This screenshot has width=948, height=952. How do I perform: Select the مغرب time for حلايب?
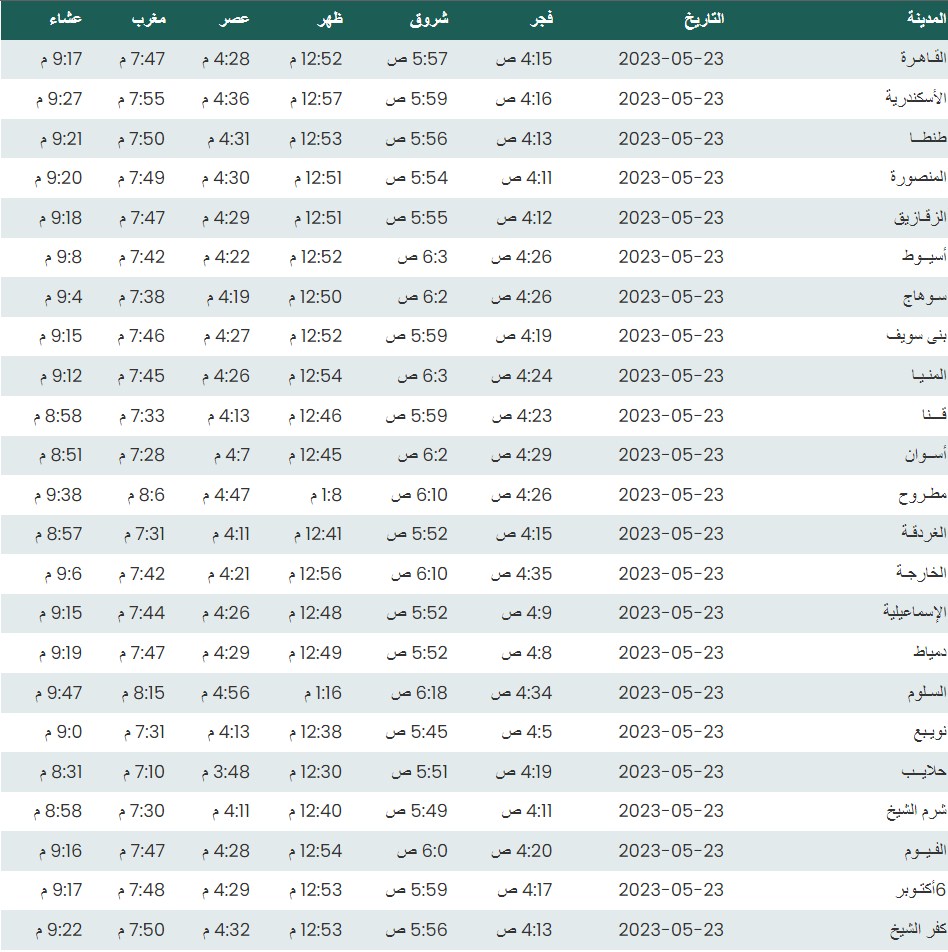[x=145, y=772]
